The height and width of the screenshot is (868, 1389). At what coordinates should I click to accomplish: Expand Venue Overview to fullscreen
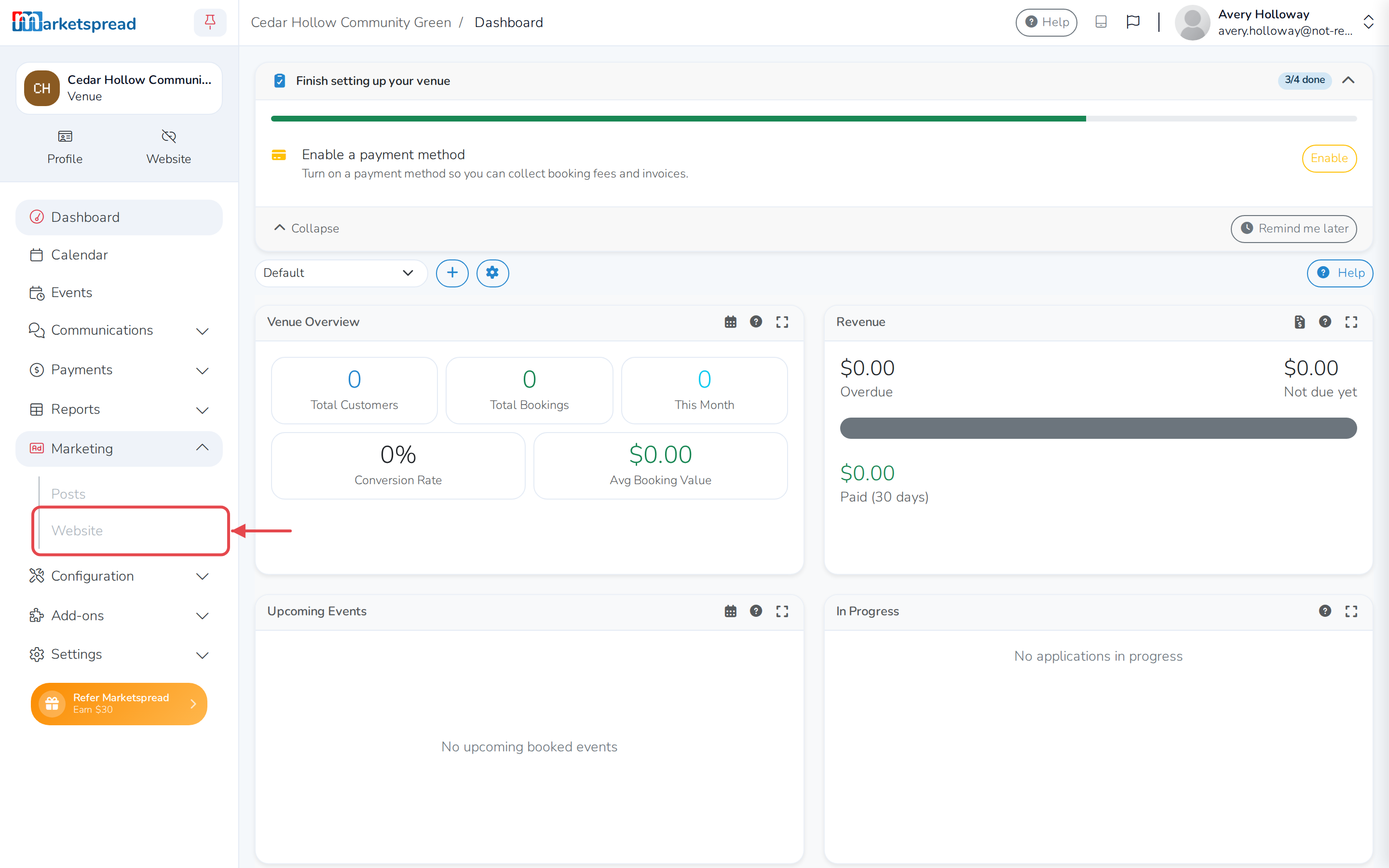[782, 322]
